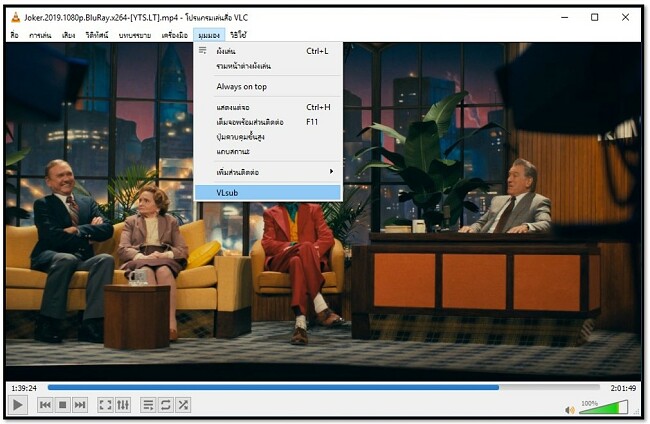Toggle playlist view icon in the controls bar
650x424 pixels.
click(x=148, y=405)
